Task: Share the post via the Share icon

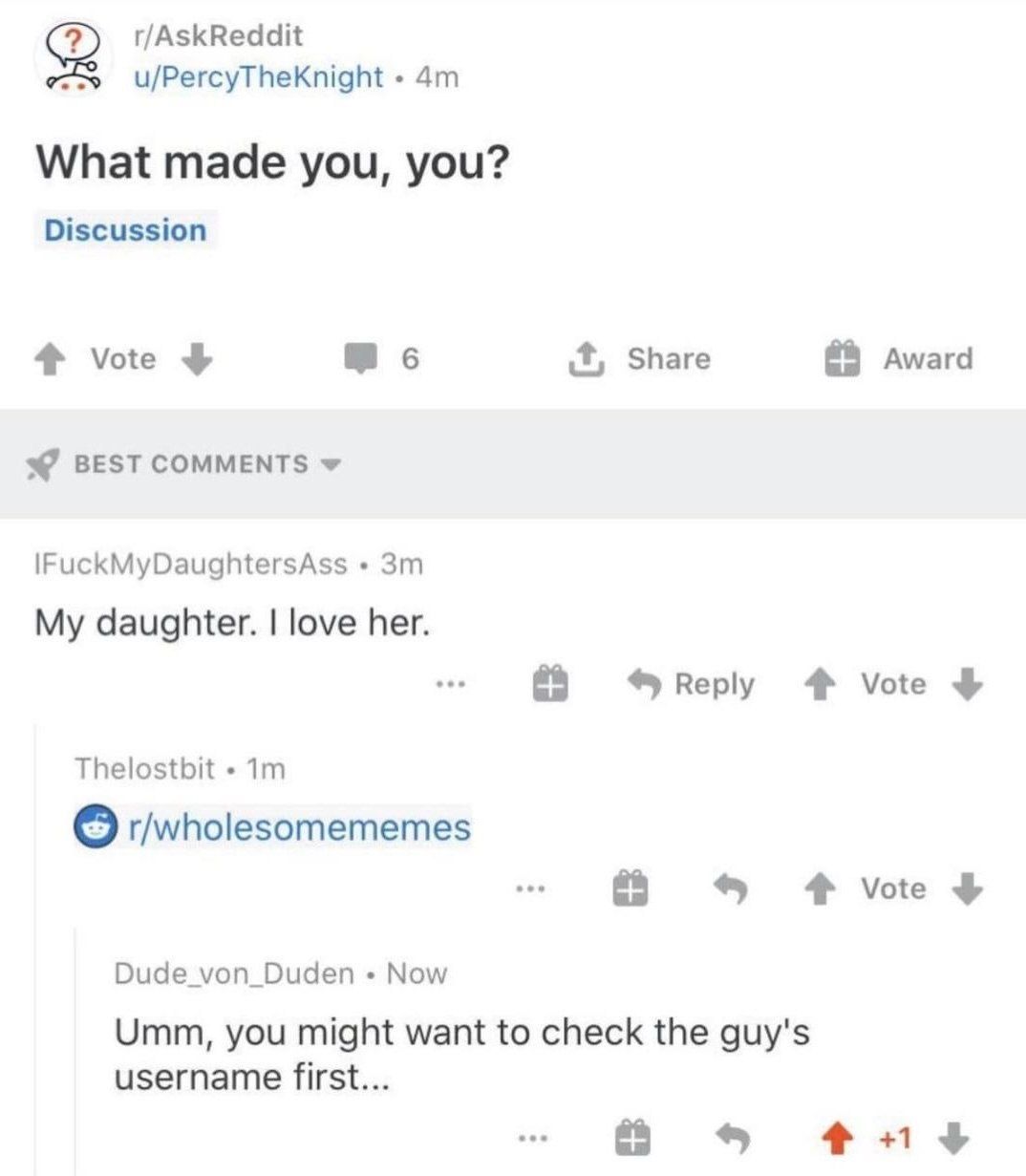Action: (640, 359)
